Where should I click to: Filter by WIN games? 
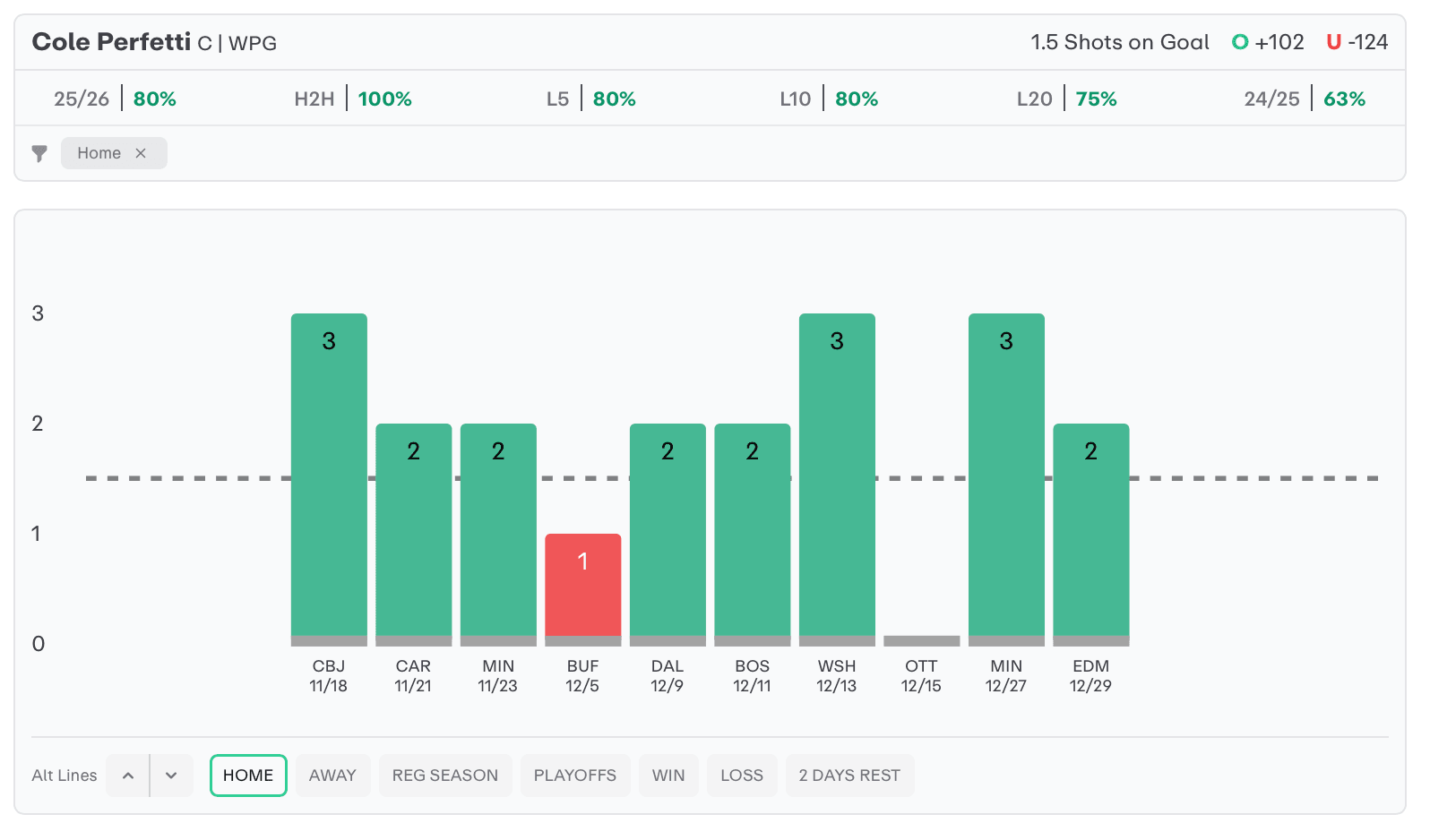668,776
